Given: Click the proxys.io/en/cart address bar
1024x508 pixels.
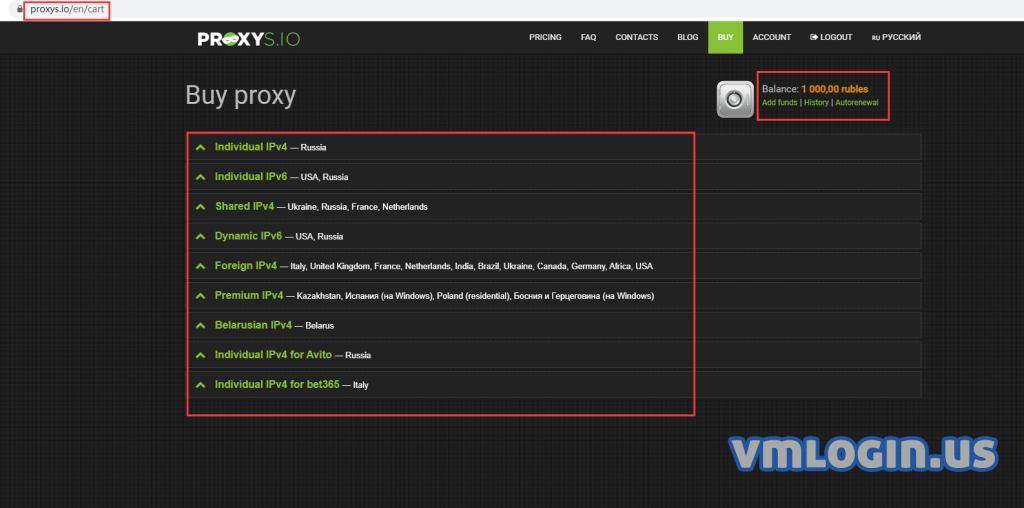Looking at the screenshot, I should (67, 10).
